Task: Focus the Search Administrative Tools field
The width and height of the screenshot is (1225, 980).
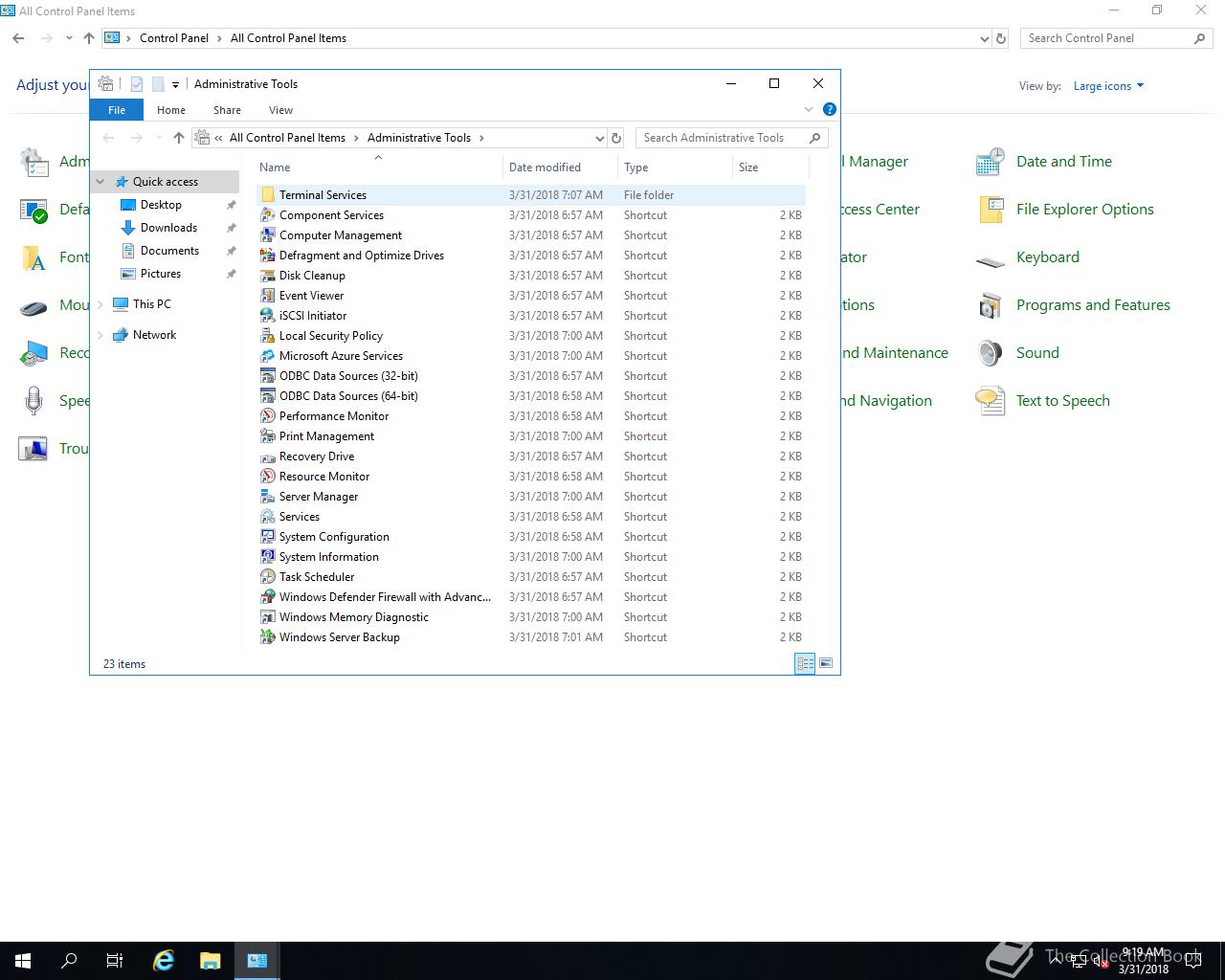Action: 732,138
